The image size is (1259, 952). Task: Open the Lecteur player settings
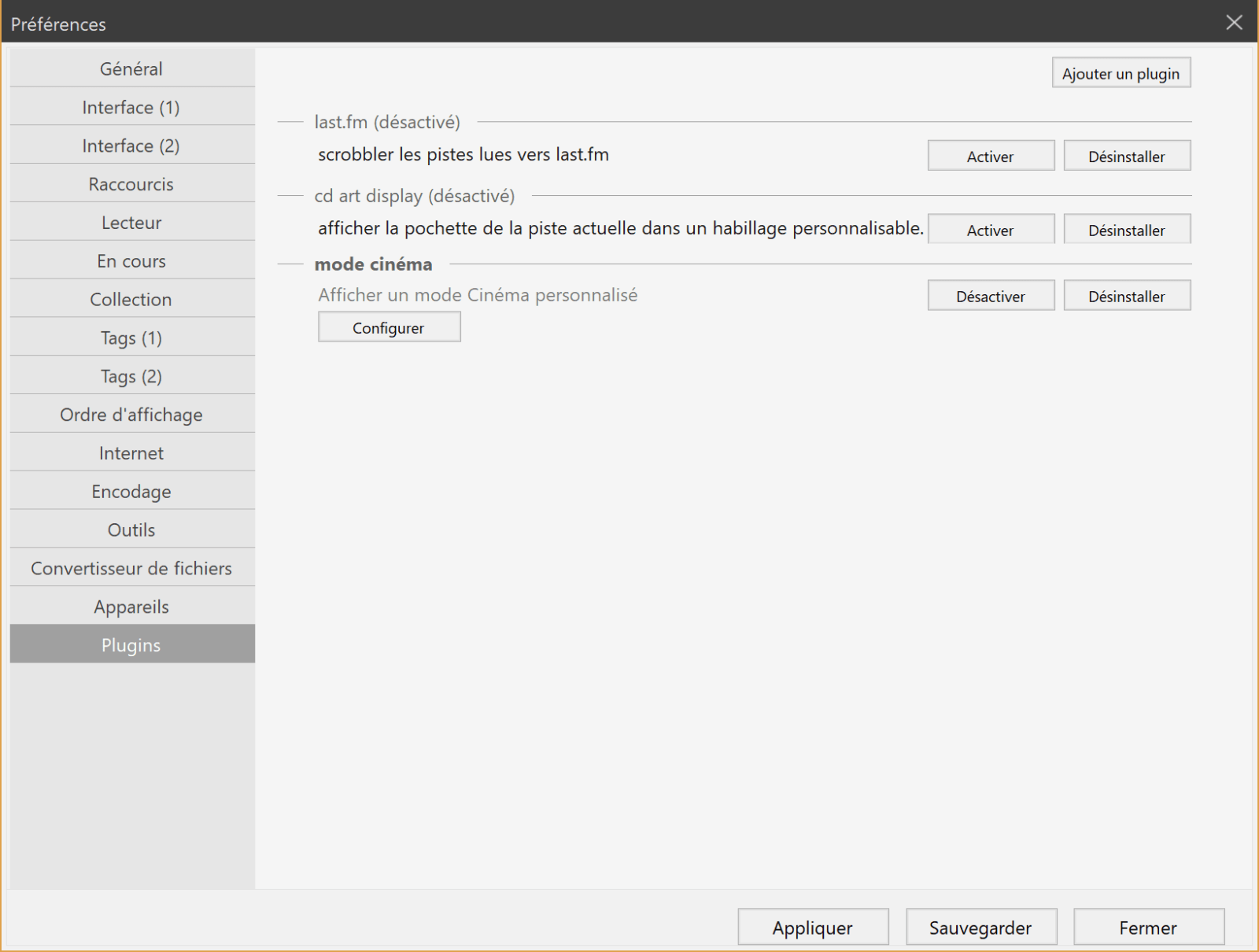click(x=131, y=222)
